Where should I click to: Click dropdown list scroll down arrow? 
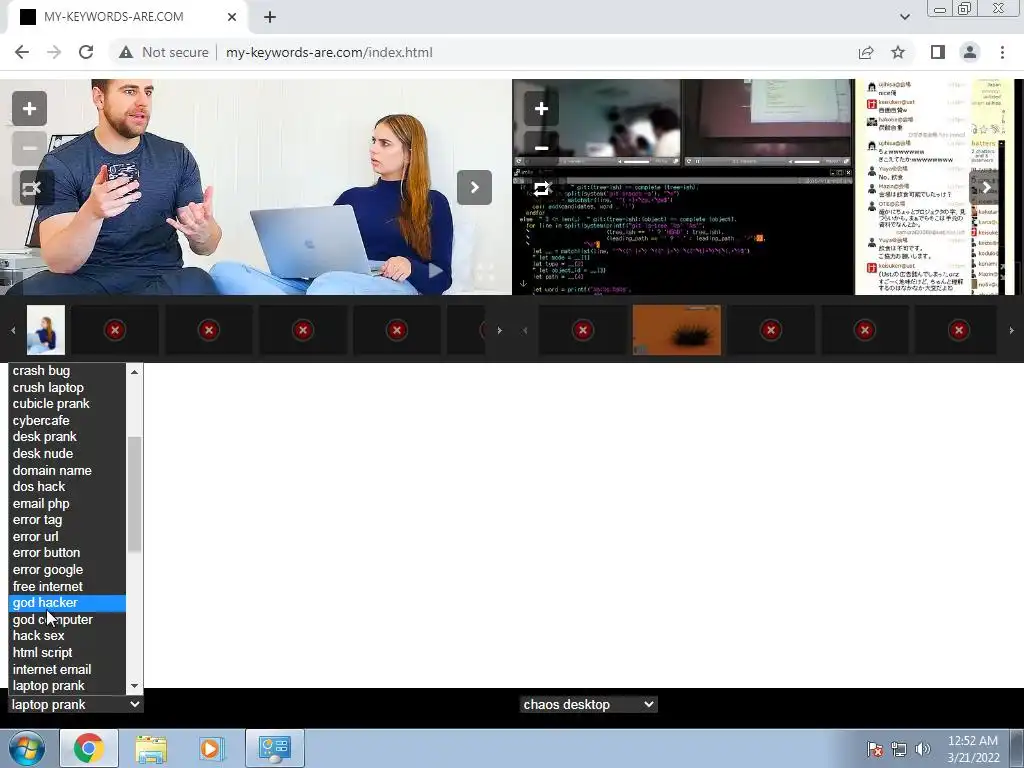135,686
